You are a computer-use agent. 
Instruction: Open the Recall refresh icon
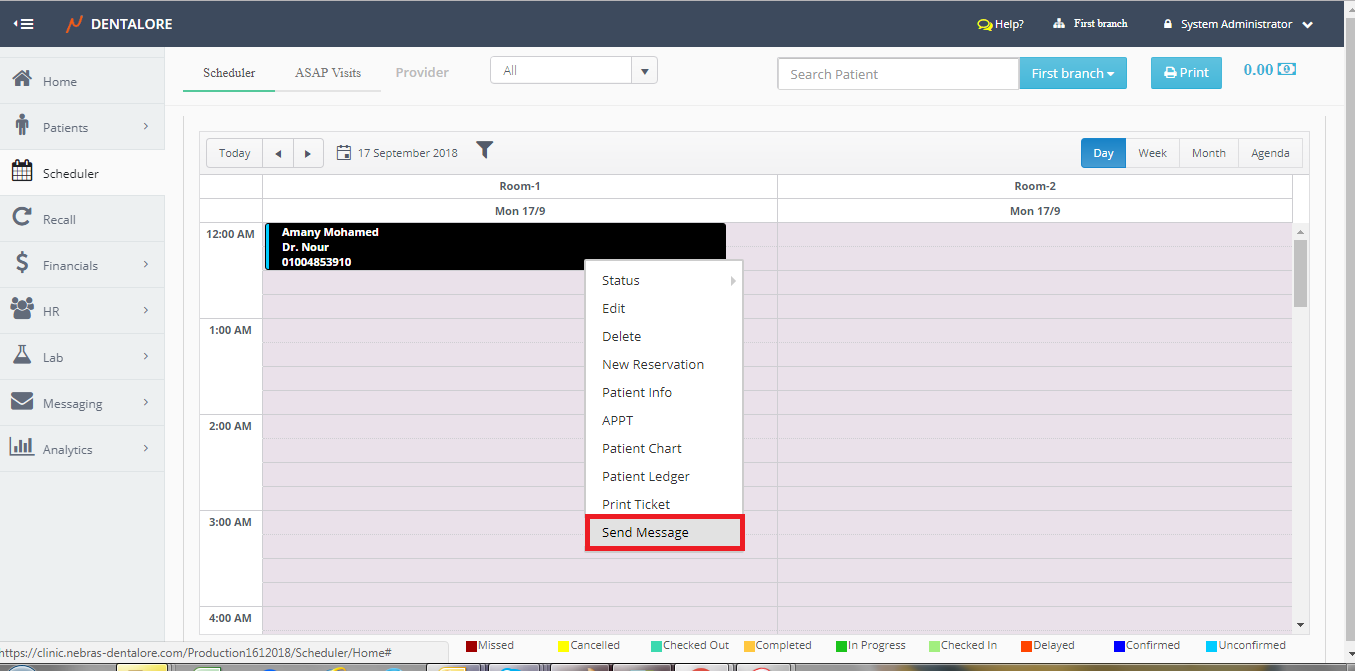(22, 218)
